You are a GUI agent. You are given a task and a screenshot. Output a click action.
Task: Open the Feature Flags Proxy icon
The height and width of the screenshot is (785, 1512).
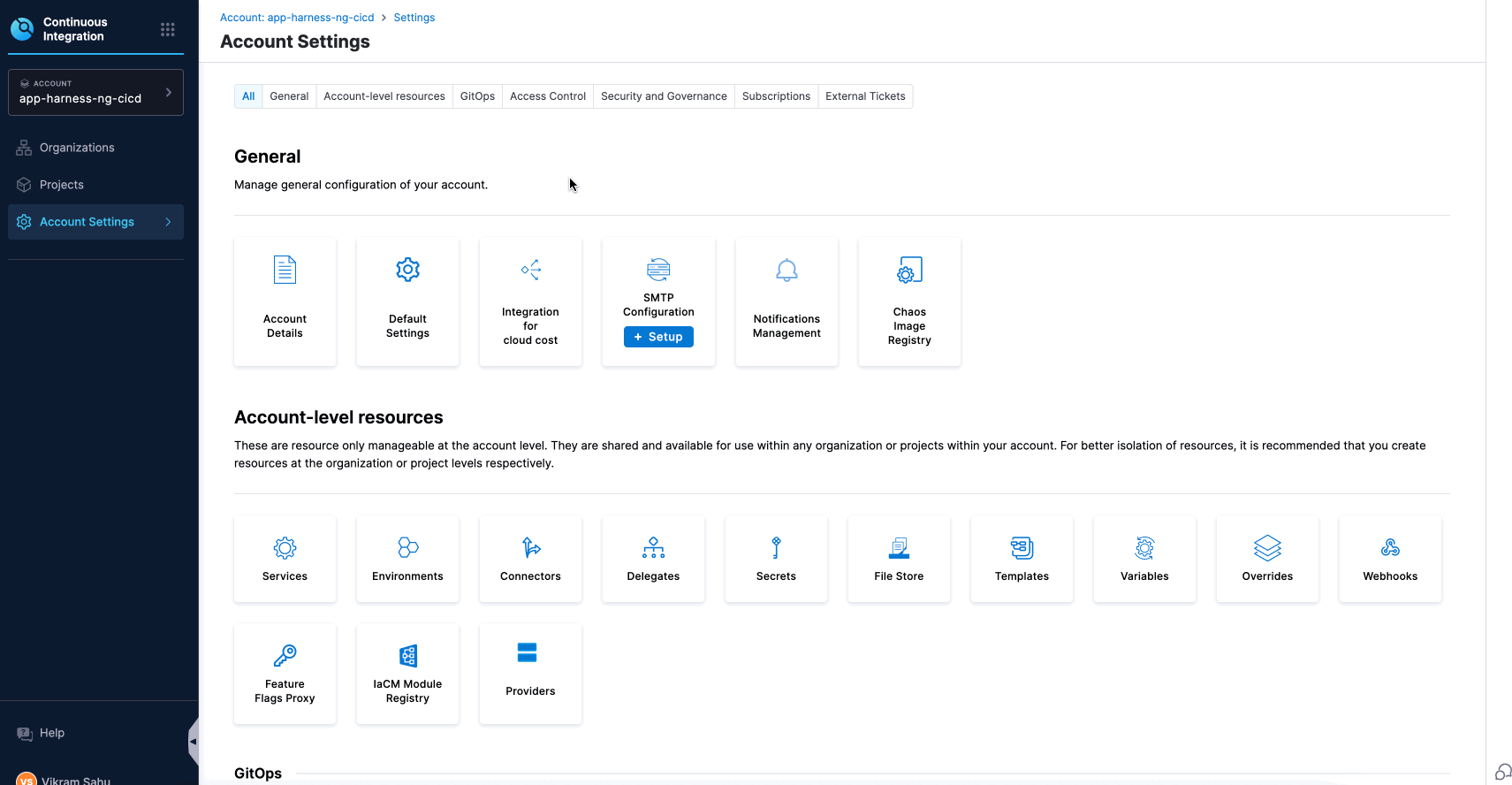tap(285, 655)
